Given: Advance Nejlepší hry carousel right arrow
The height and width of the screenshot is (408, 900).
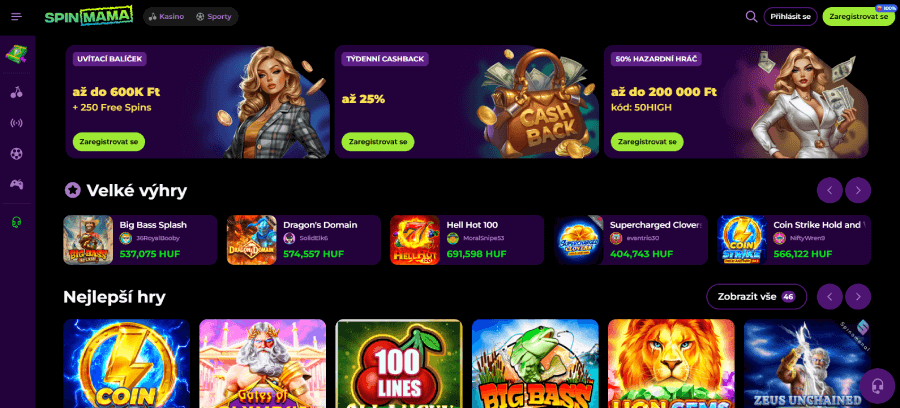Looking at the screenshot, I should point(858,297).
